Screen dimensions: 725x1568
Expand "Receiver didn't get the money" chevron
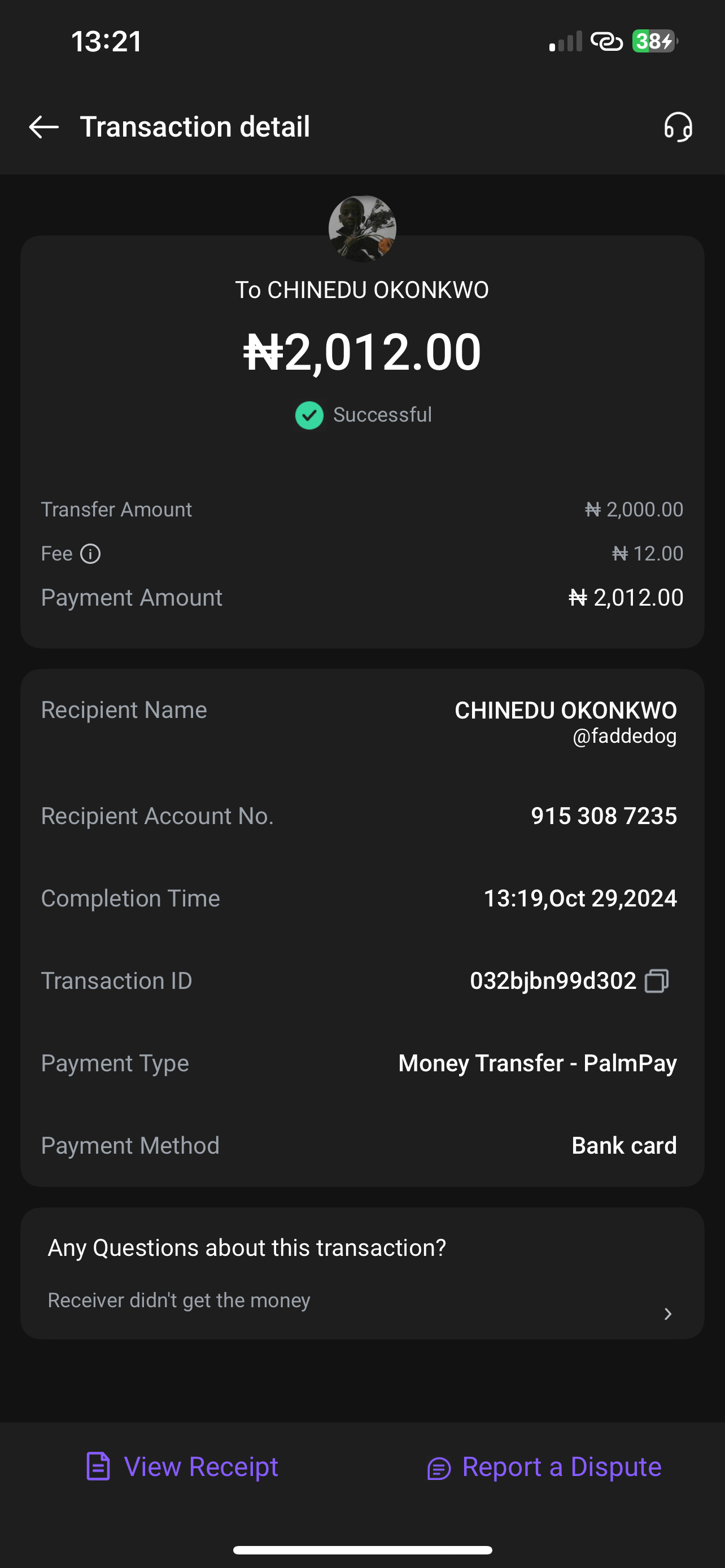(668, 1313)
